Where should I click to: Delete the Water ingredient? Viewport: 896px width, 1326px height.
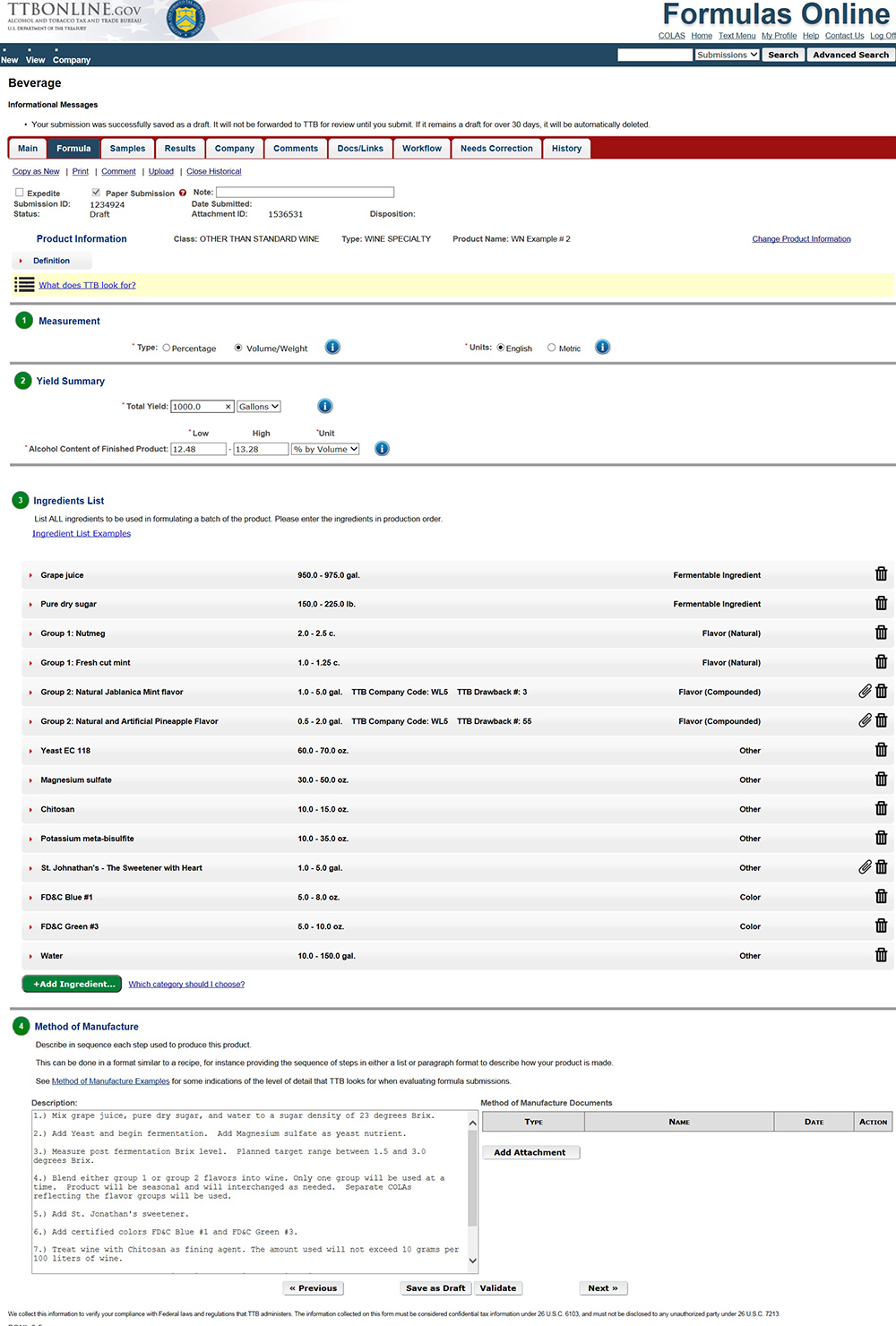pos(881,955)
